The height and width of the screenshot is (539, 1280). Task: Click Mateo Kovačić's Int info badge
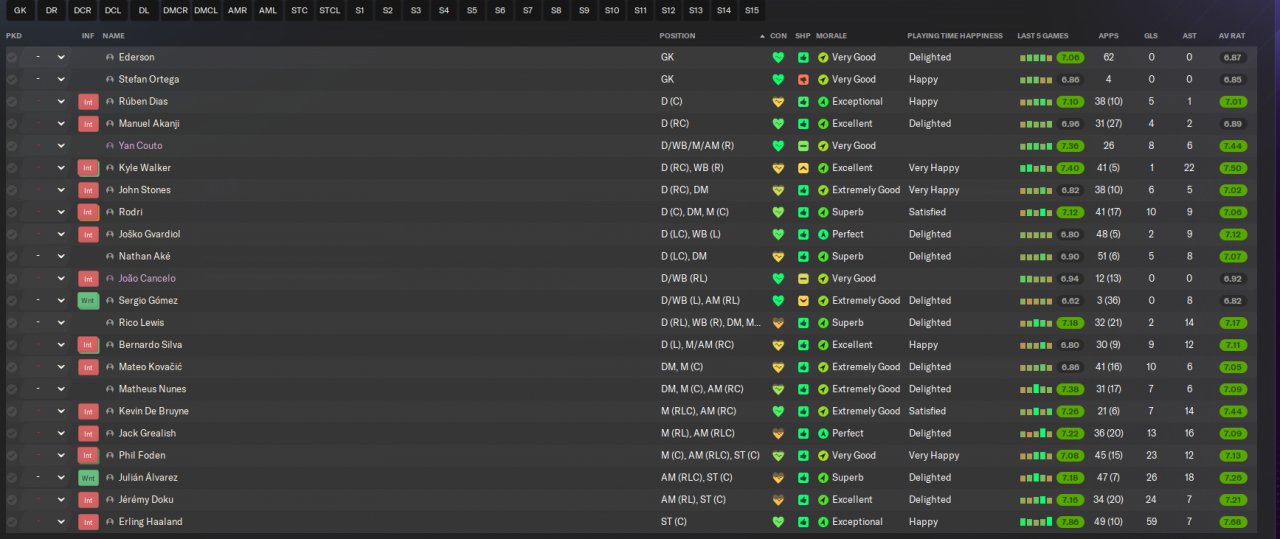click(x=88, y=367)
